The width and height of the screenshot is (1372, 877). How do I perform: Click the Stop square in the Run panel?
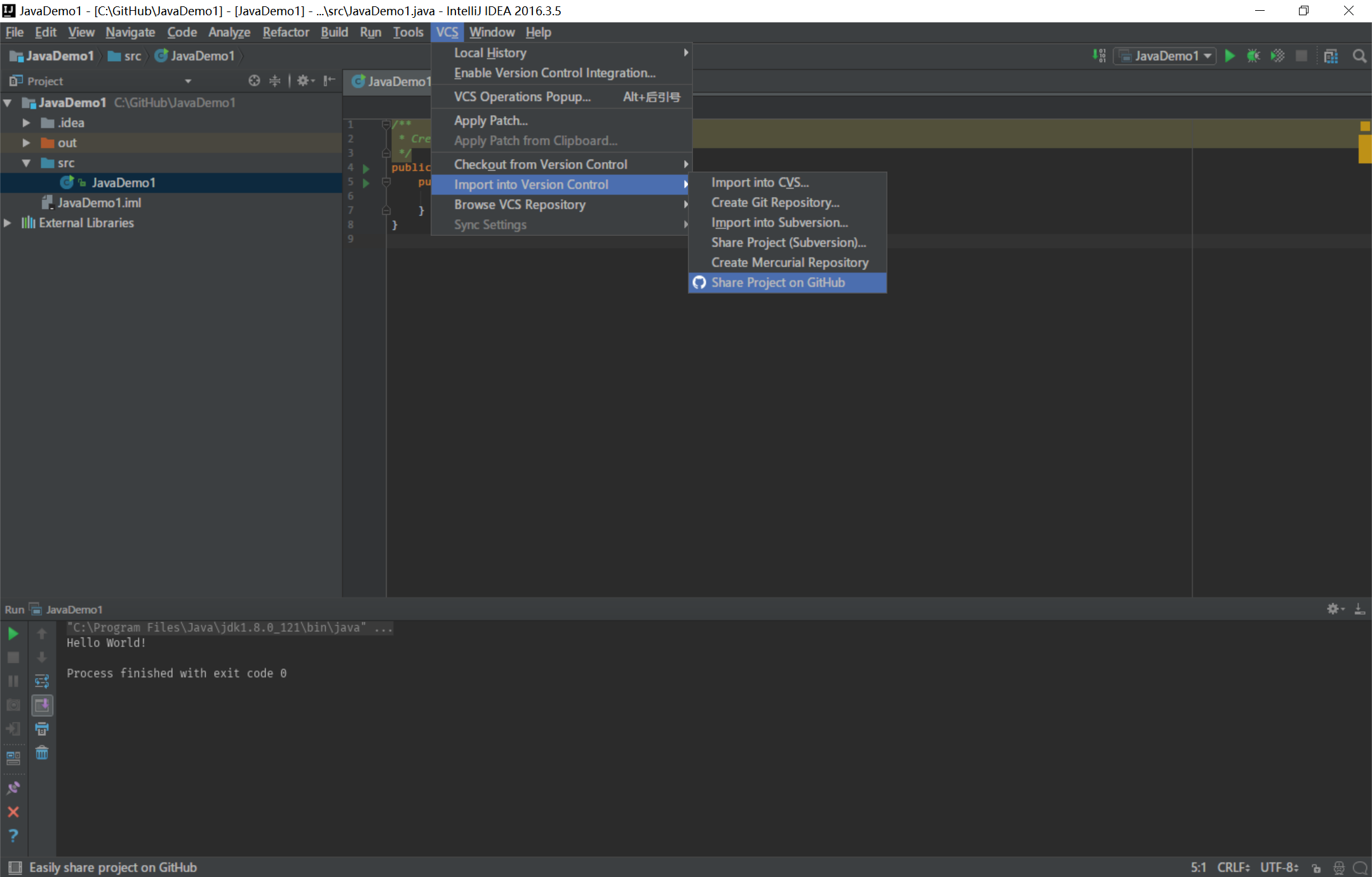pyautogui.click(x=13, y=657)
